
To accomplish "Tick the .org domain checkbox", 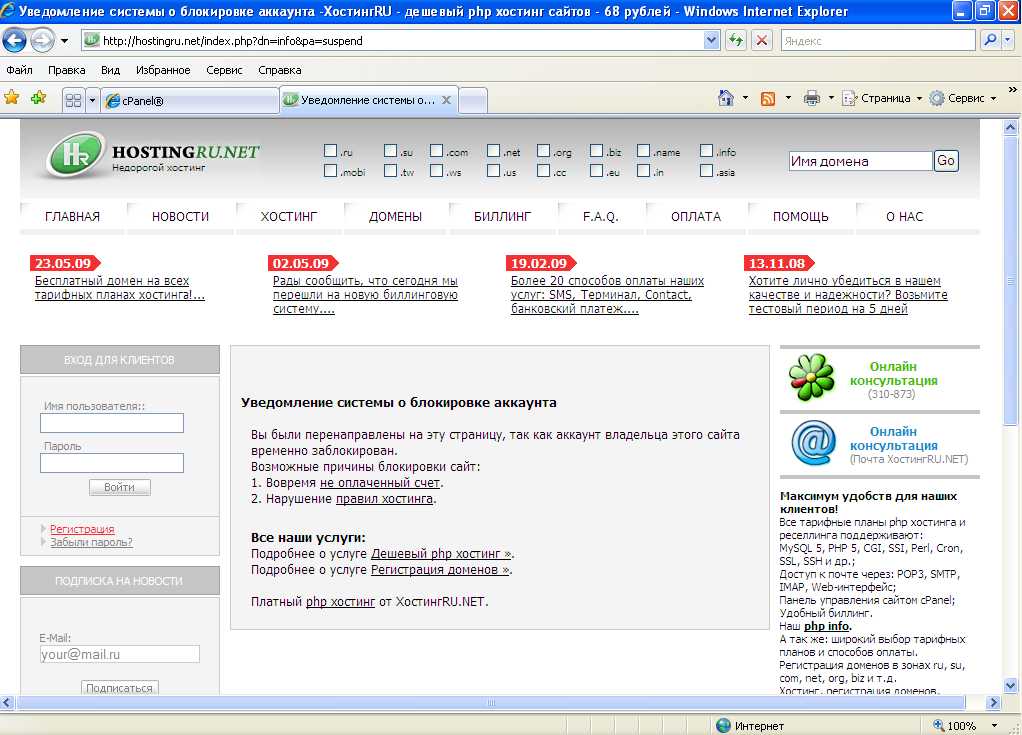I will (544, 151).
